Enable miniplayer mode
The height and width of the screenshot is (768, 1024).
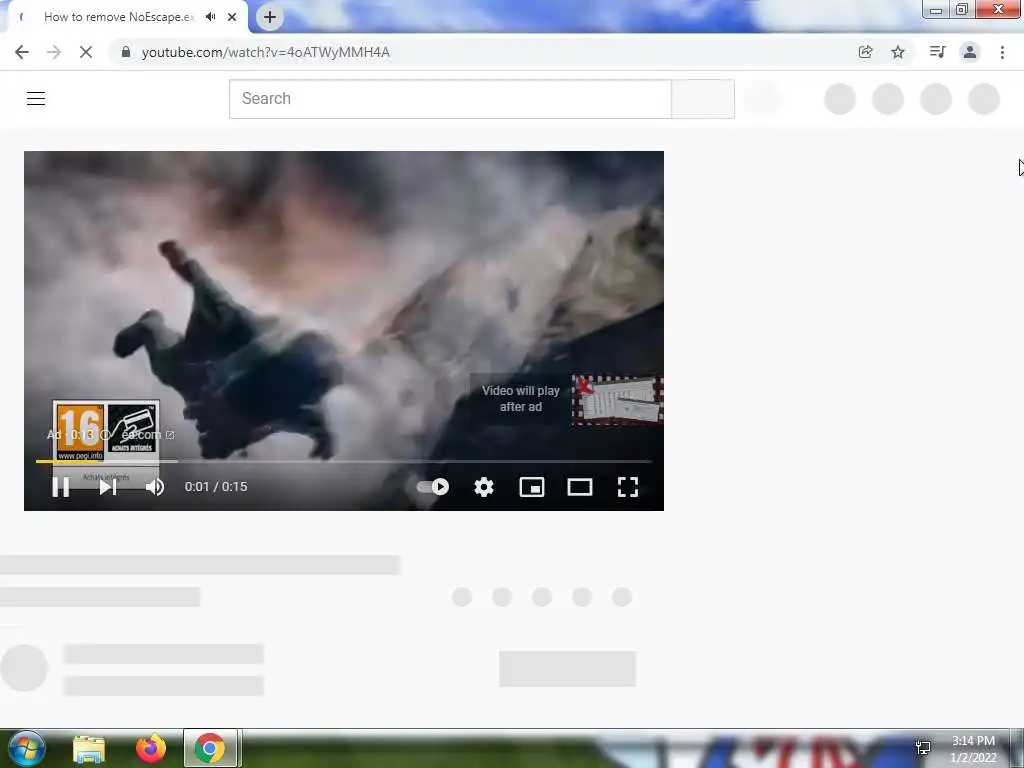(532, 487)
